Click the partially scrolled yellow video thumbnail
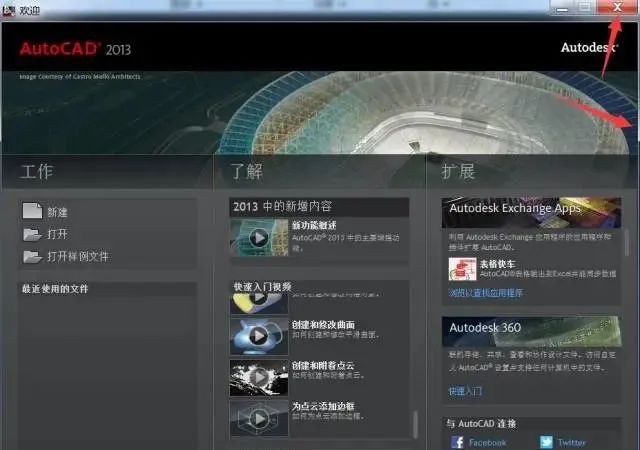This screenshot has height=450, width=640. (259, 303)
